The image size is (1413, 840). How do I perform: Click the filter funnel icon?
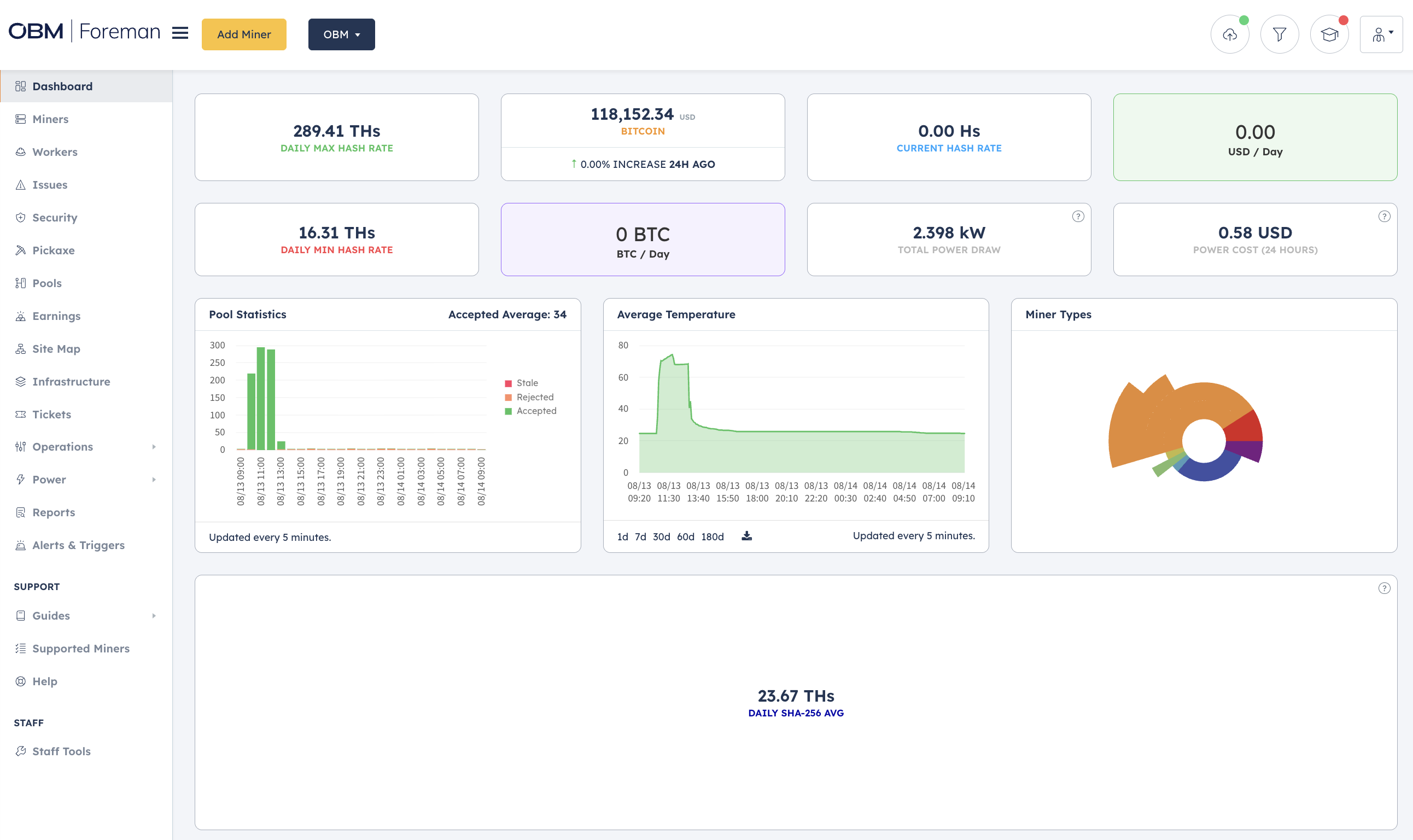1279,34
